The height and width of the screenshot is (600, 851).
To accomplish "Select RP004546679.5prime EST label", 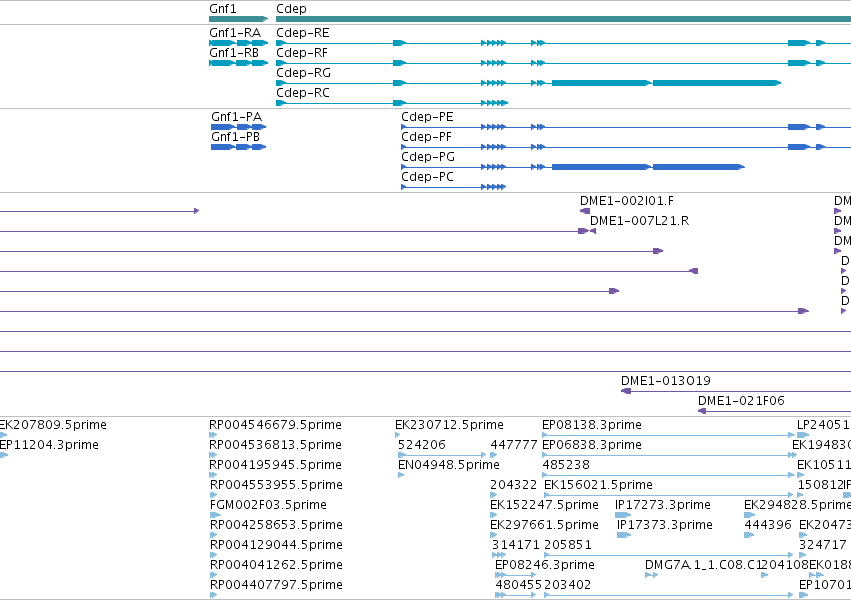I will (x=276, y=425).
